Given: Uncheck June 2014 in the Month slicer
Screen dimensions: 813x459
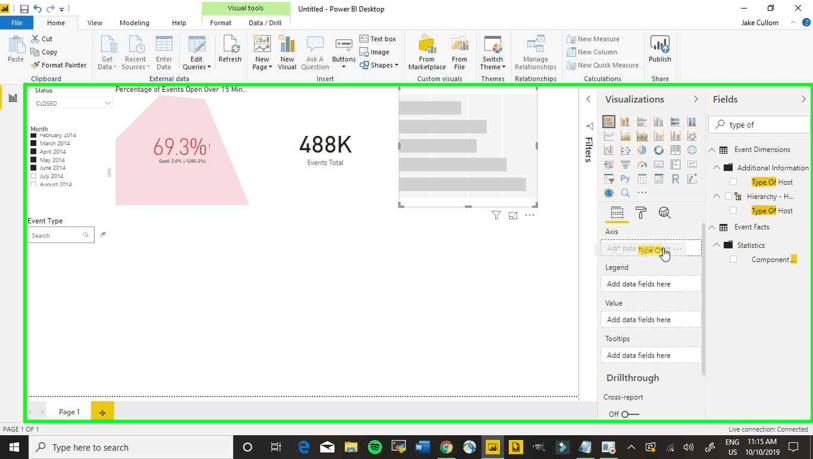Looking at the screenshot, I should 34,168.
